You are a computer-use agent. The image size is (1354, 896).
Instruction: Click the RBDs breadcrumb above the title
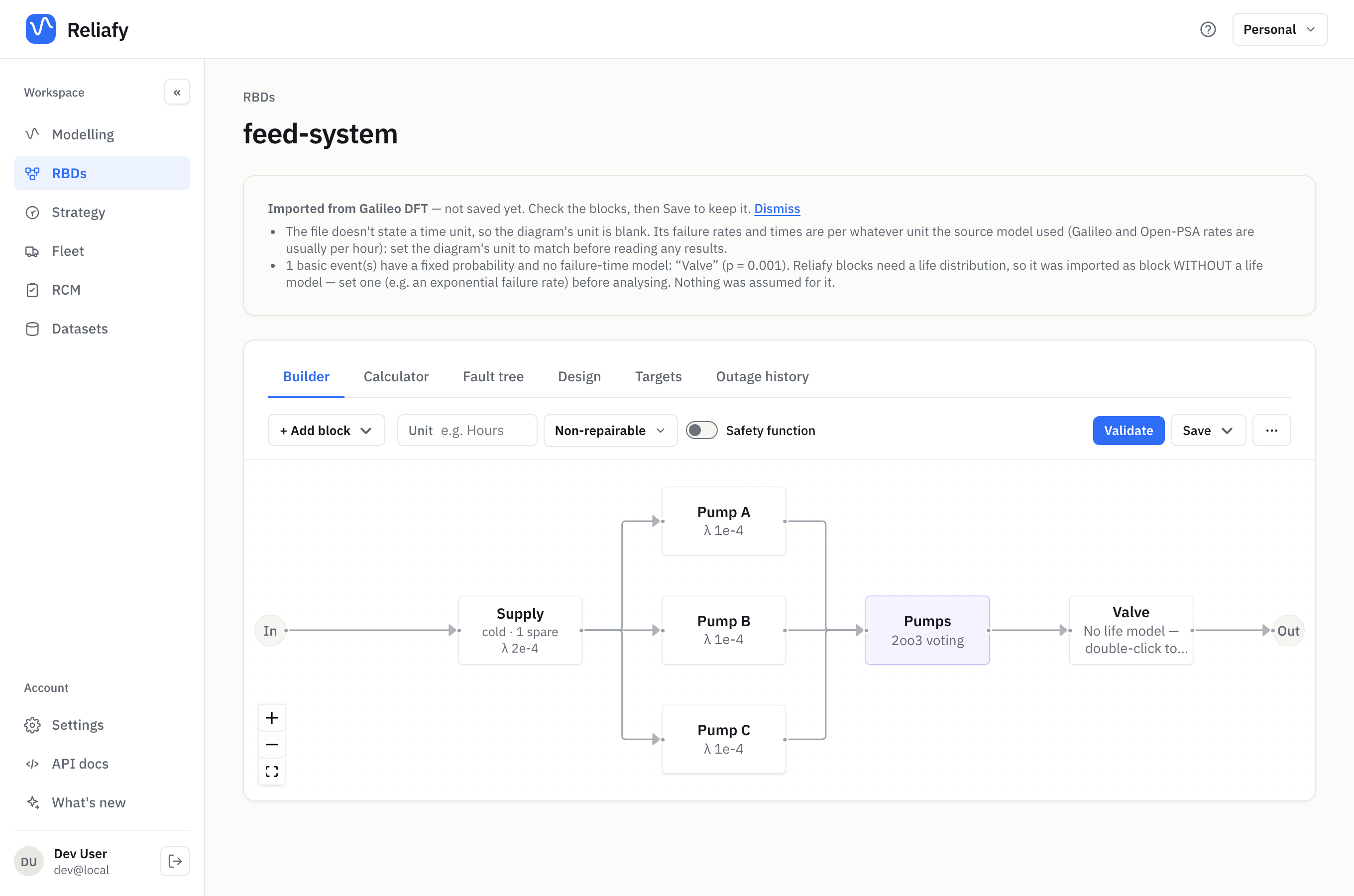point(259,97)
